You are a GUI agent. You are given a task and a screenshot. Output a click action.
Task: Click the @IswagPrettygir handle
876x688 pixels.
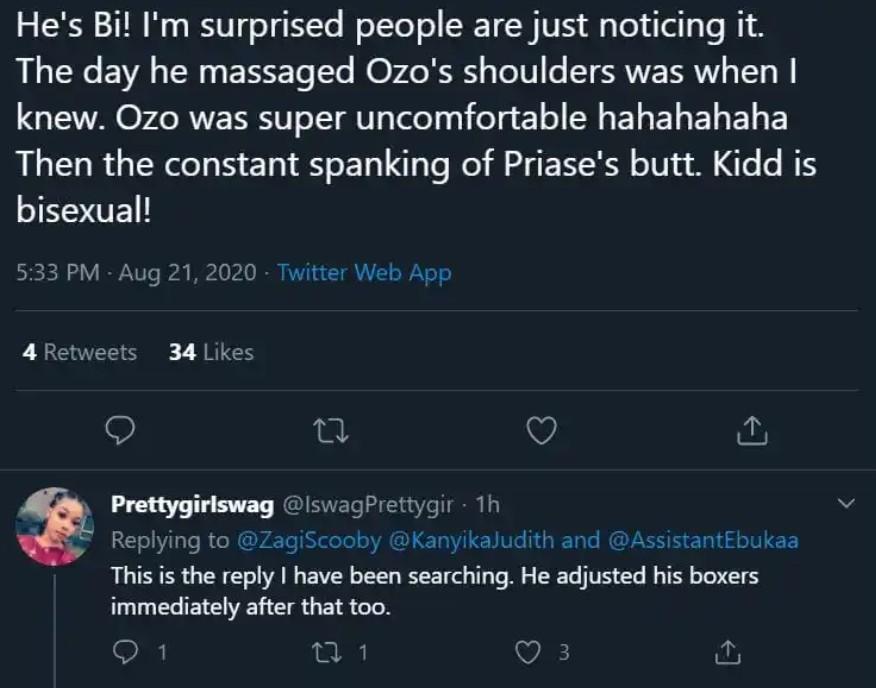pyautogui.click(x=370, y=506)
